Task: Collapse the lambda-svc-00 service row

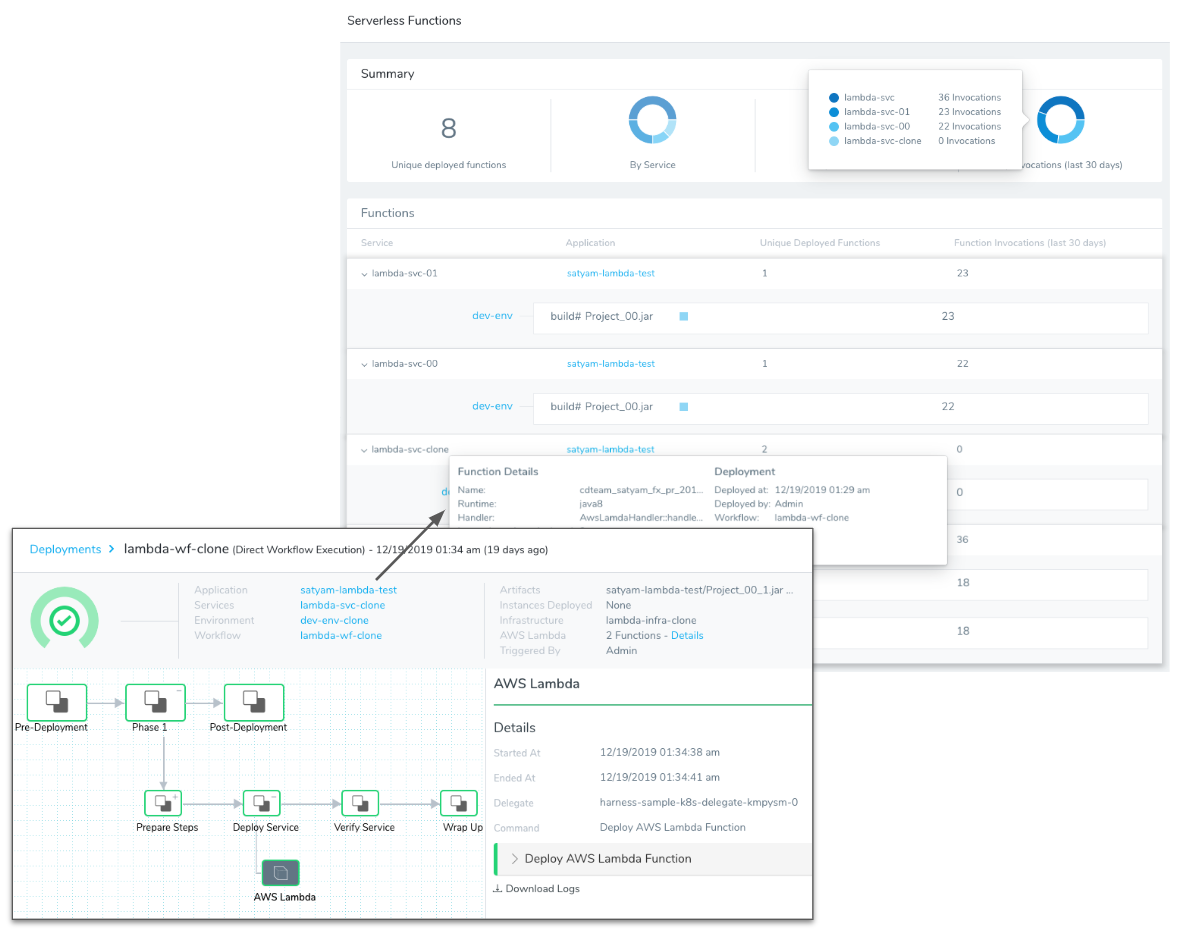Action: [x=364, y=364]
